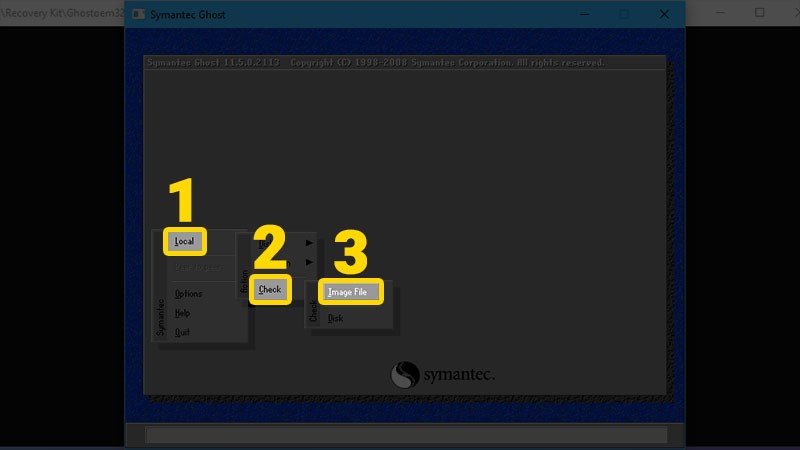Click the greyed Peer to peer entry
The image size is (800, 450).
click(x=198, y=268)
